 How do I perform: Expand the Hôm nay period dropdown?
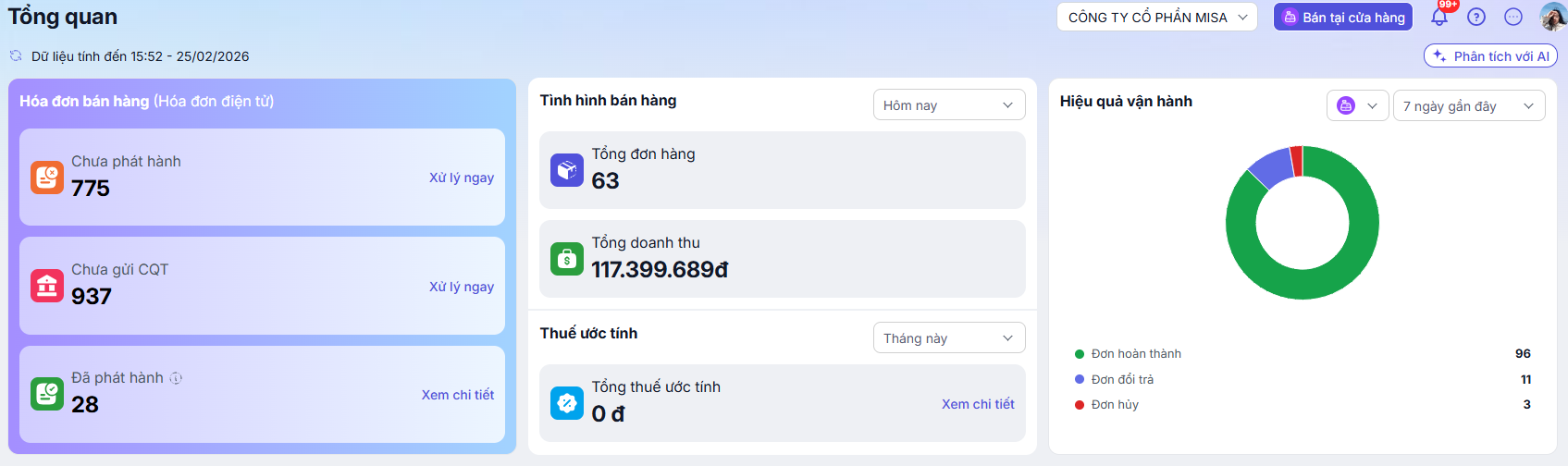tap(949, 104)
